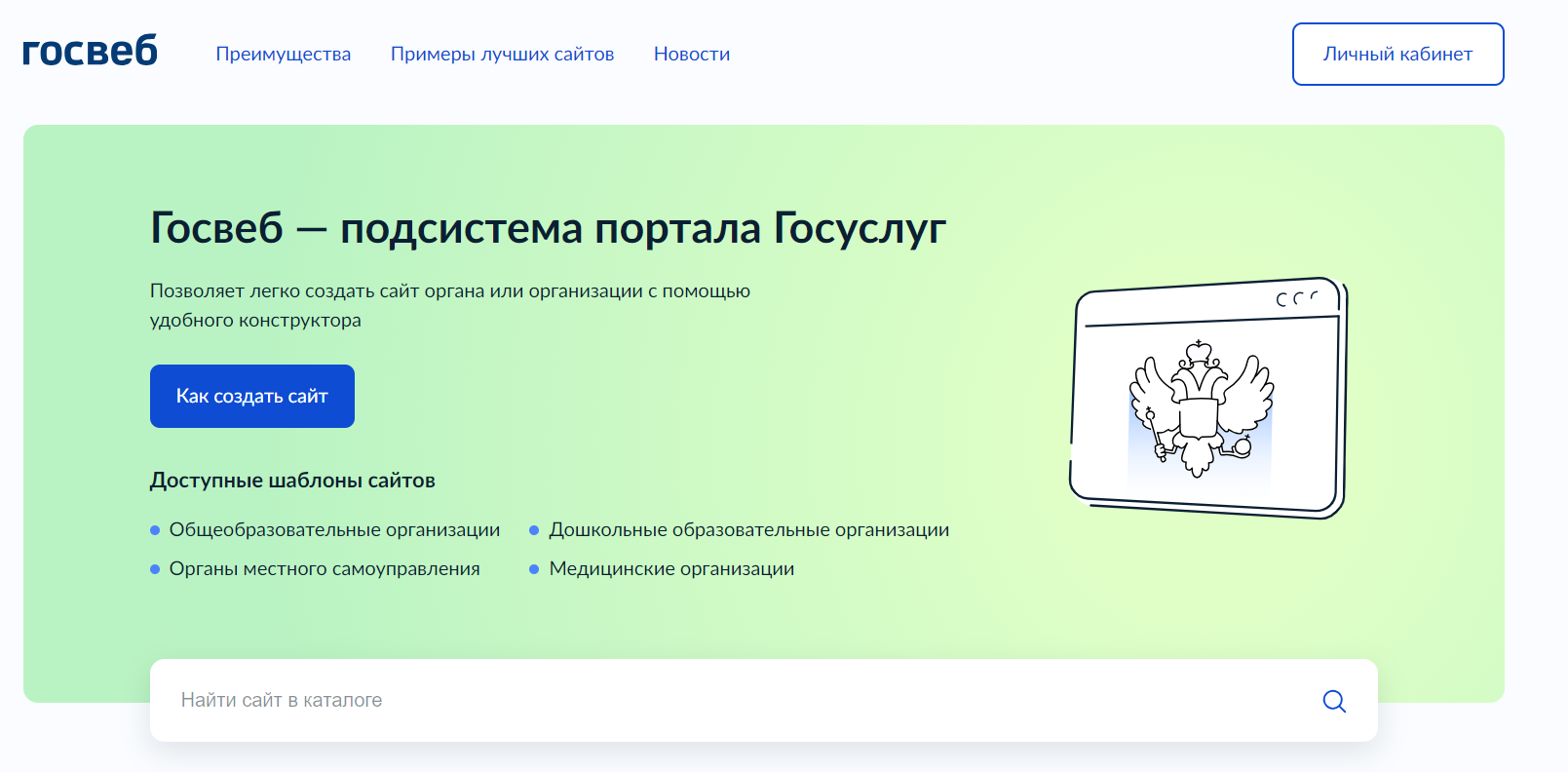The height and width of the screenshot is (772, 1568).
Task: Click the eagle emblem browser illustration
Action: click(1208, 398)
